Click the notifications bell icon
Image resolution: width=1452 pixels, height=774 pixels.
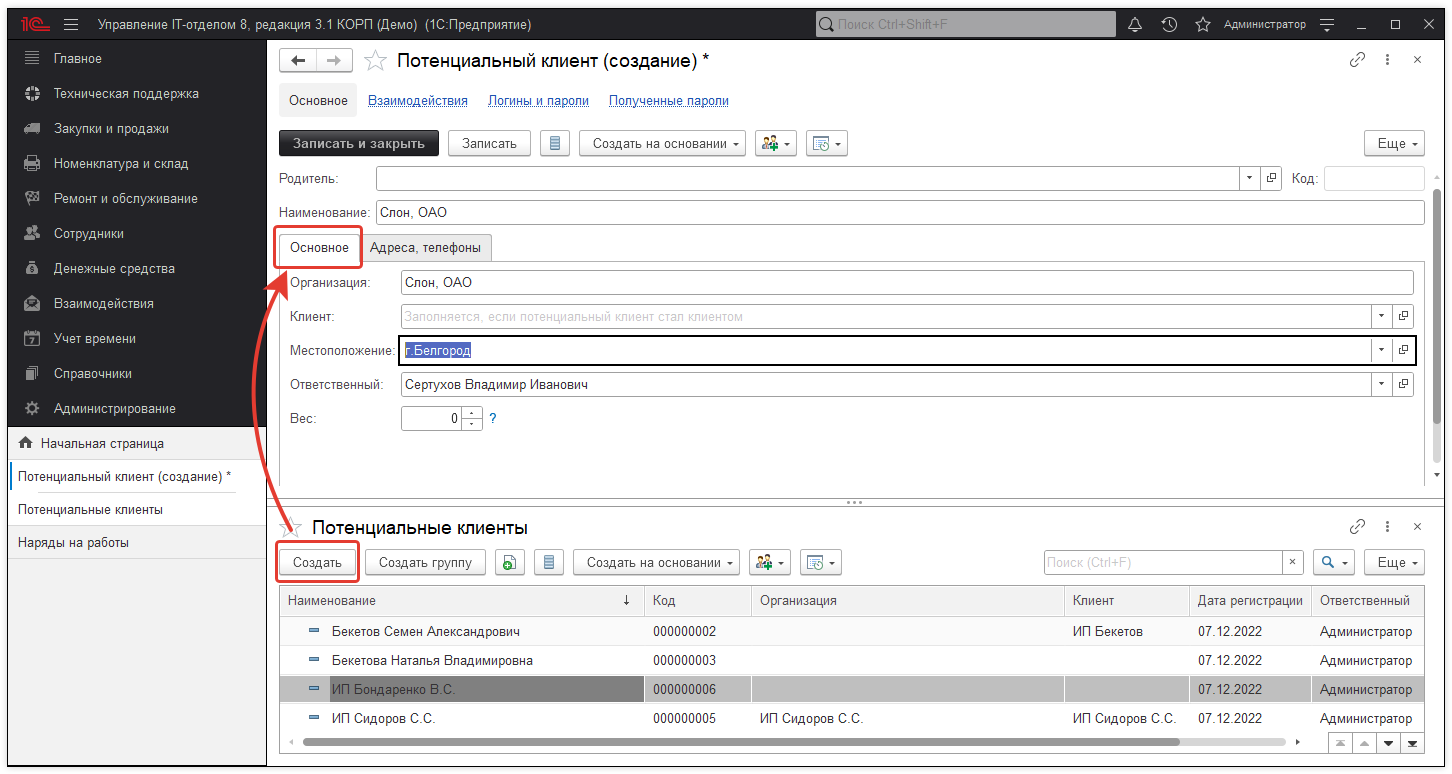click(x=1135, y=24)
